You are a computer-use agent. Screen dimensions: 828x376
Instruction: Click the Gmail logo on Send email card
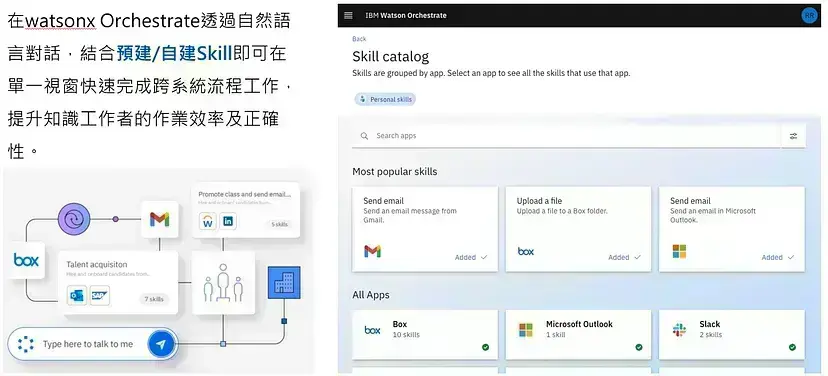372,251
